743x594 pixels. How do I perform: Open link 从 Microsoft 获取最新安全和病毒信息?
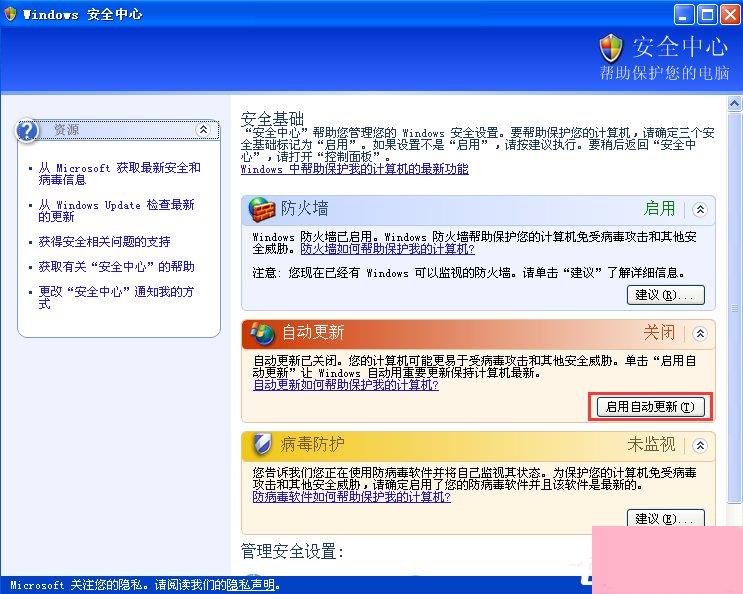point(119,174)
